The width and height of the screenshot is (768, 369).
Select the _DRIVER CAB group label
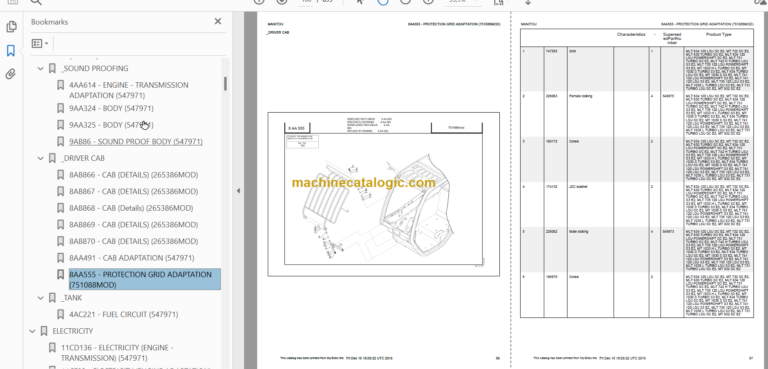[83, 158]
